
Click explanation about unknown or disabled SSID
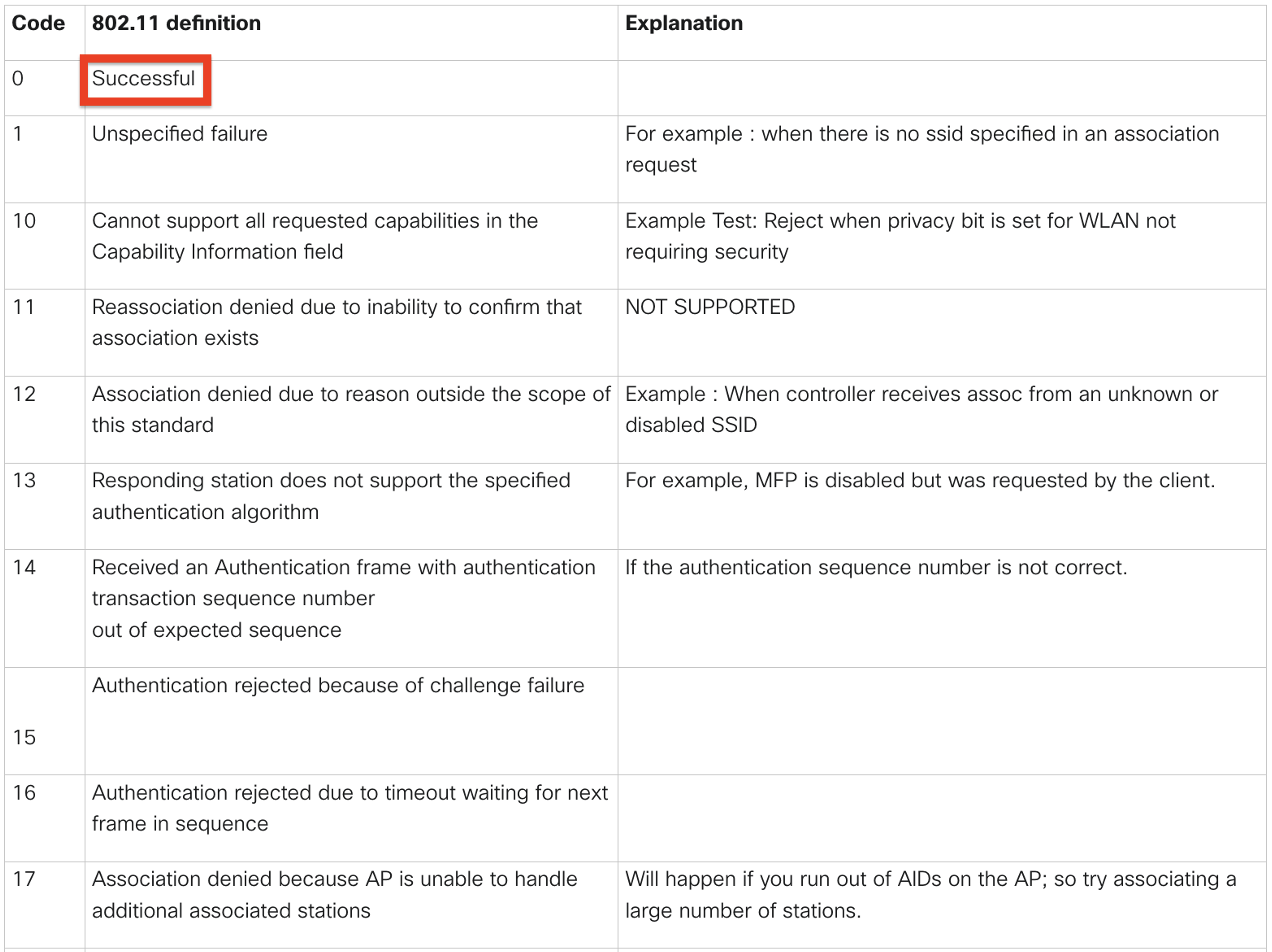(x=921, y=409)
